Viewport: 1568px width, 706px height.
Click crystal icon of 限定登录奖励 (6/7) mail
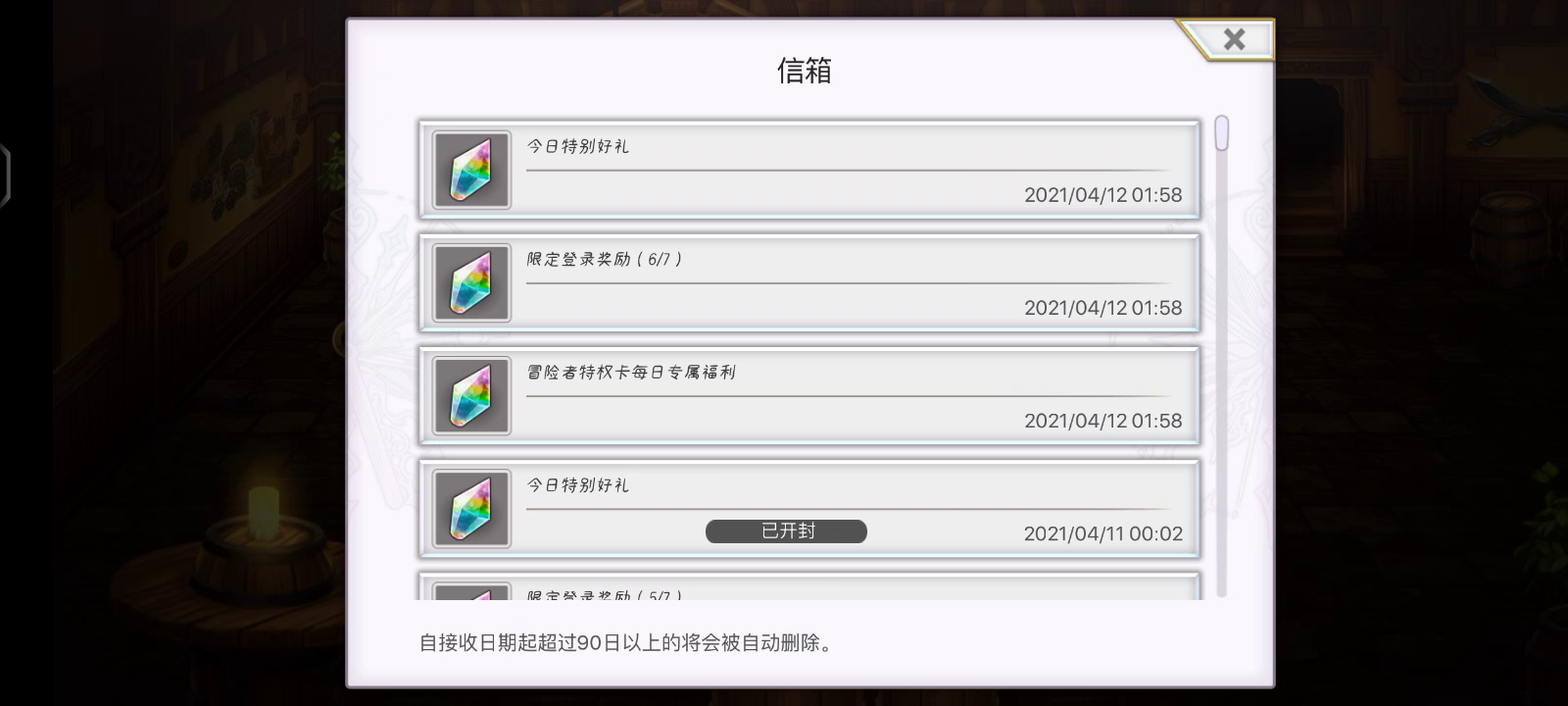(471, 282)
